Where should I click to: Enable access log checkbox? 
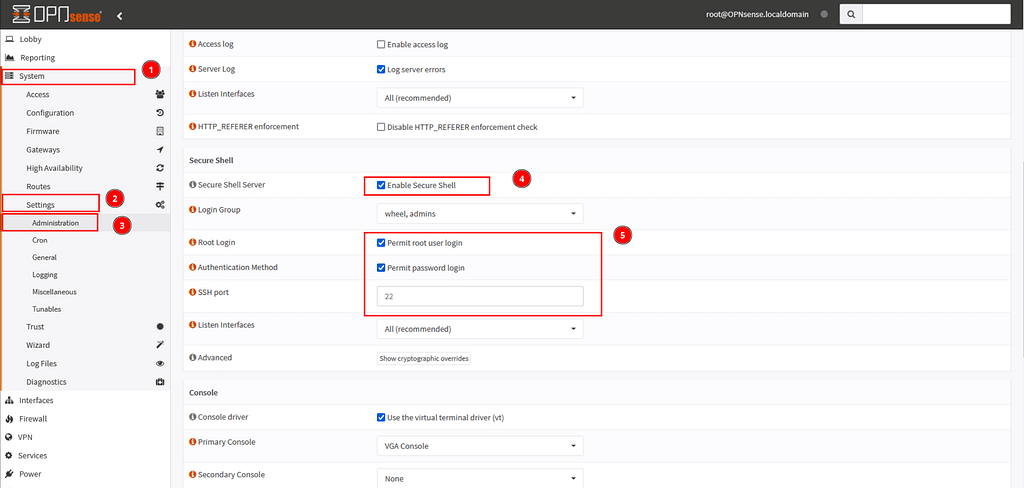click(381, 45)
